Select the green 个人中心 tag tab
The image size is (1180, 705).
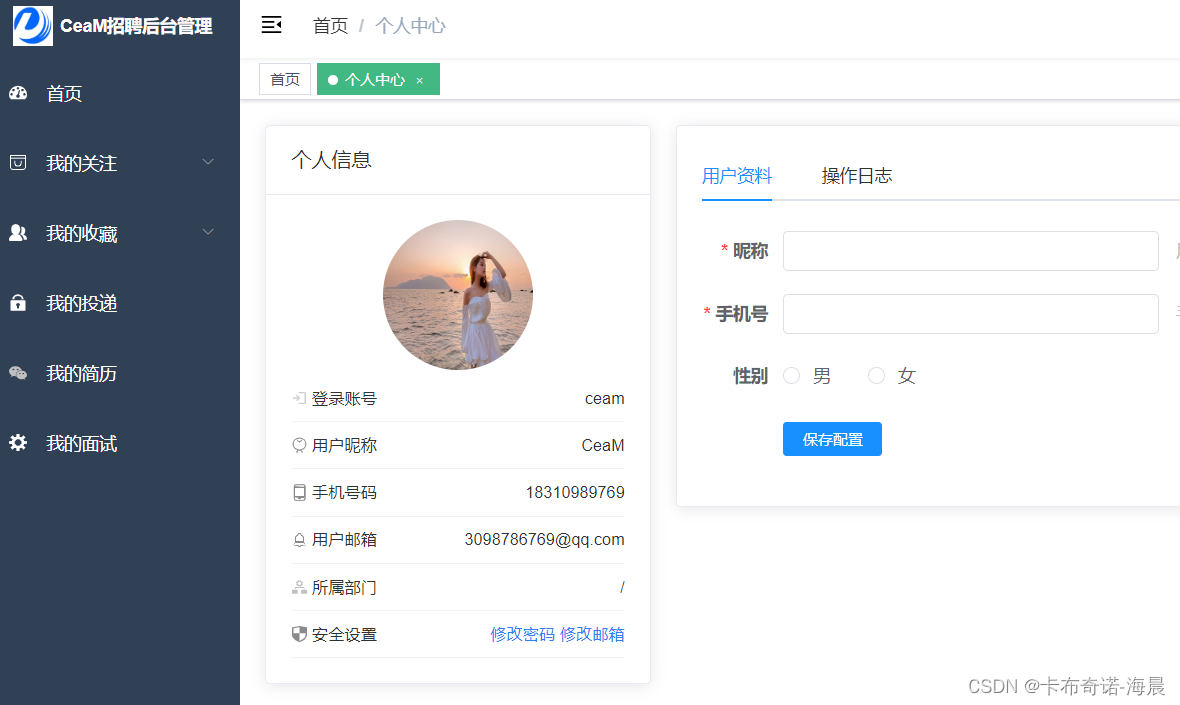[x=378, y=79]
